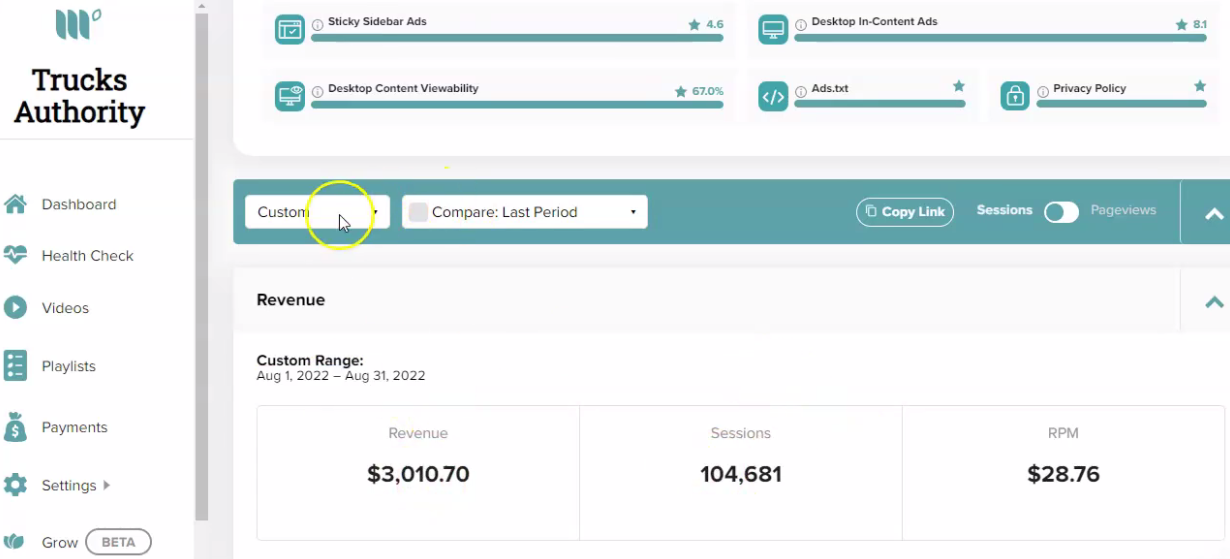
Task: Open the Compare: Last Period dropdown arrow
Action: [633, 212]
